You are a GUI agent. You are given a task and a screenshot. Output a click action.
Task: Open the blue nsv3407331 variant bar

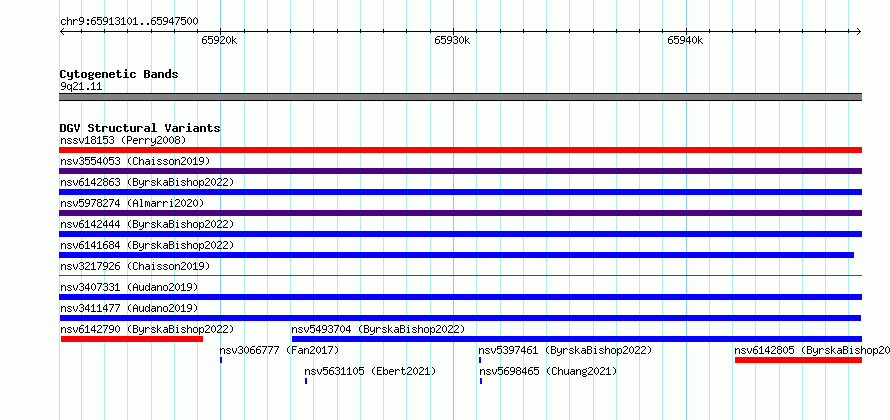460,297
